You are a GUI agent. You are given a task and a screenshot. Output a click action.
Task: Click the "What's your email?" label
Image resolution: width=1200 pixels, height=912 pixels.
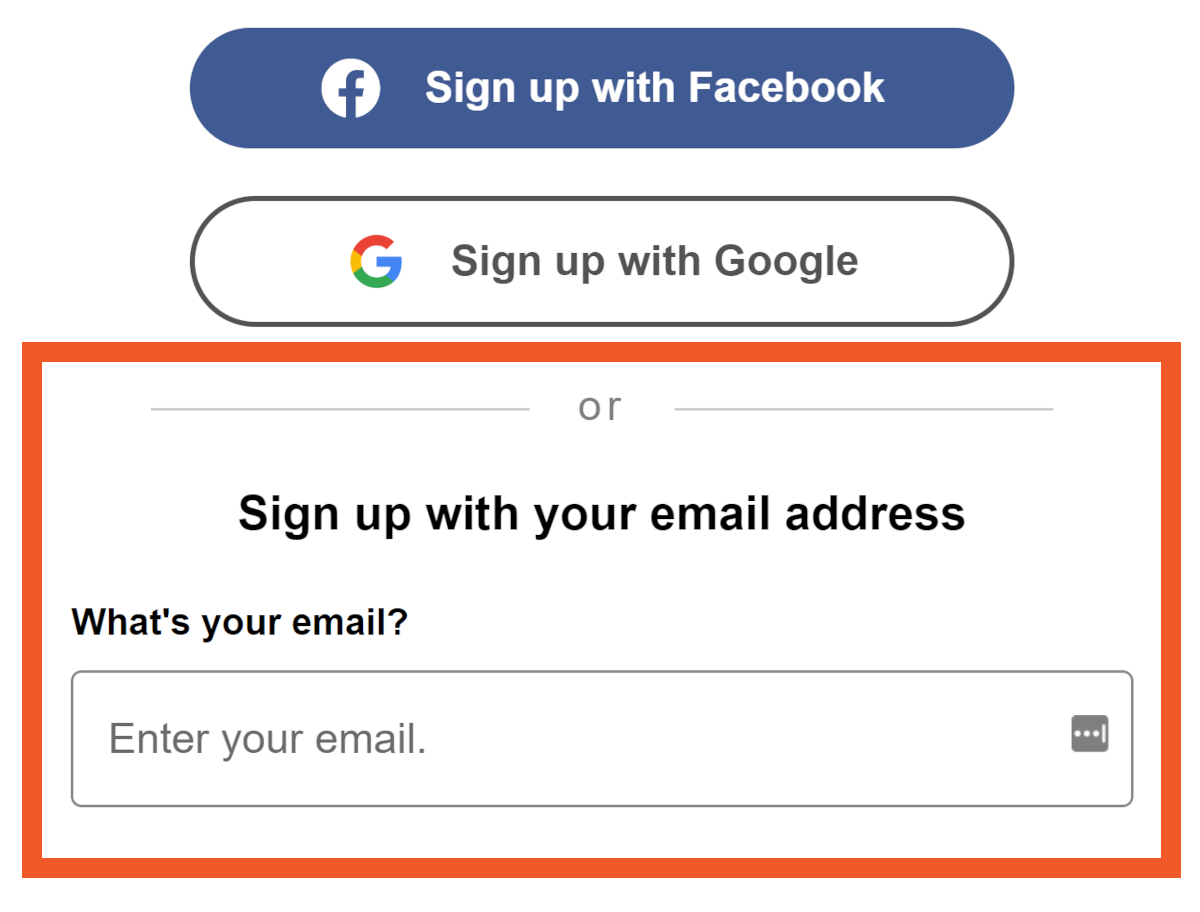tap(240, 622)
